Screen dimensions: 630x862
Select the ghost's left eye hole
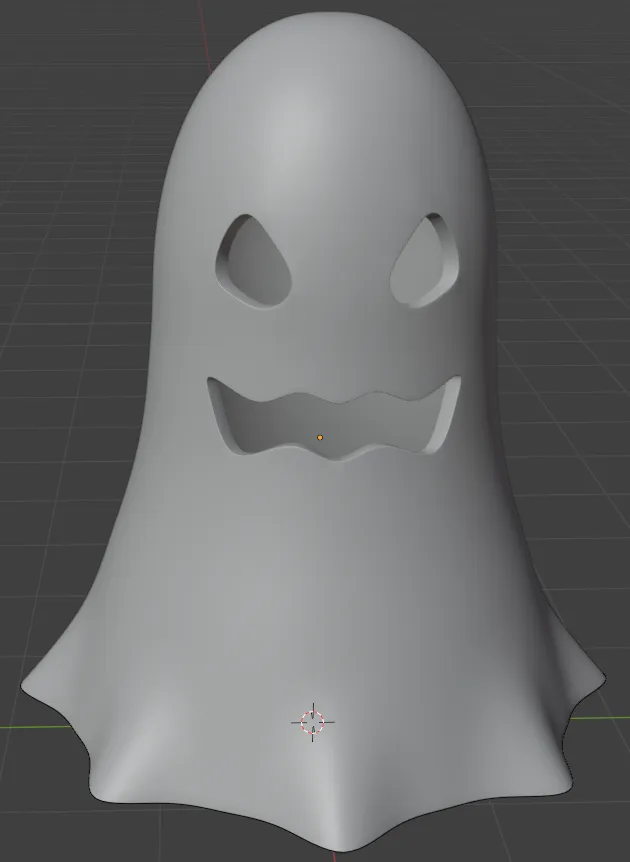[x=254, y=261]
